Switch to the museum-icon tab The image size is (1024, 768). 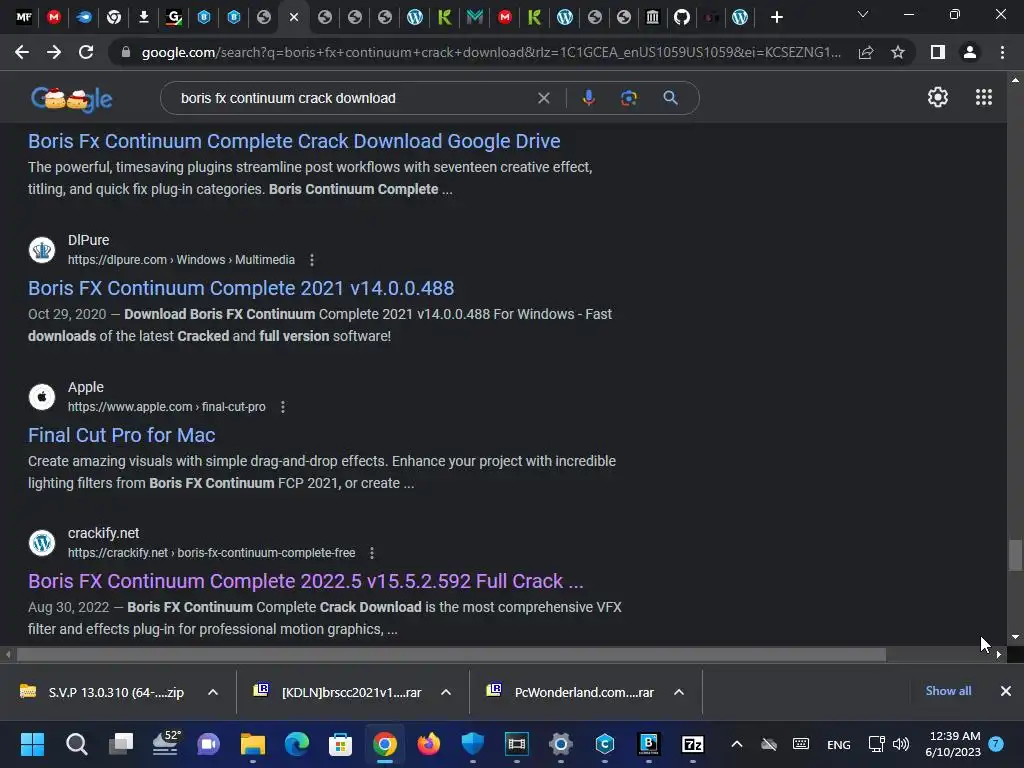pos(652,17)
